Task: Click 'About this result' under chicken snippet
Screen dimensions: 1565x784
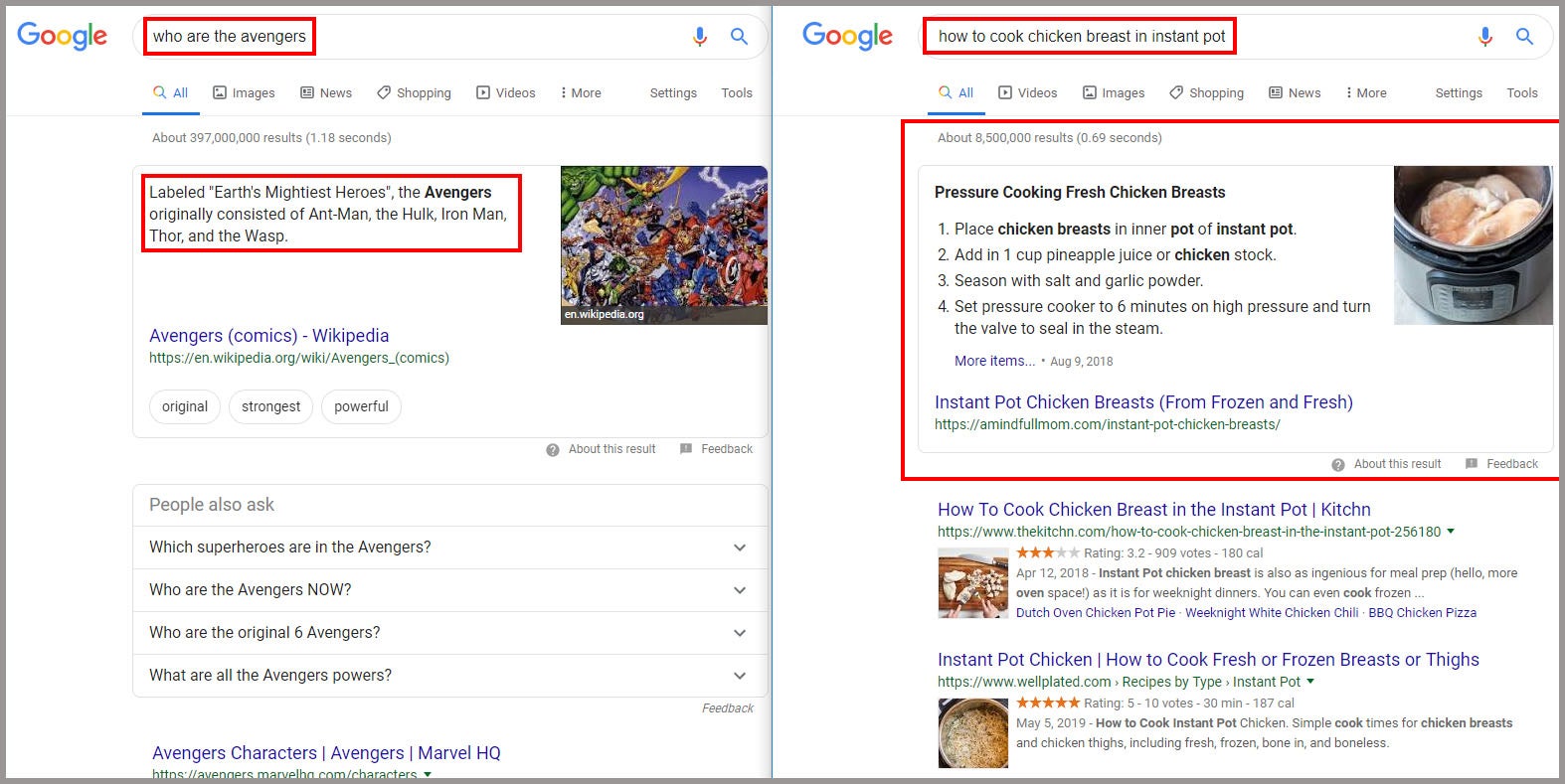Action: click(1397, 464)
